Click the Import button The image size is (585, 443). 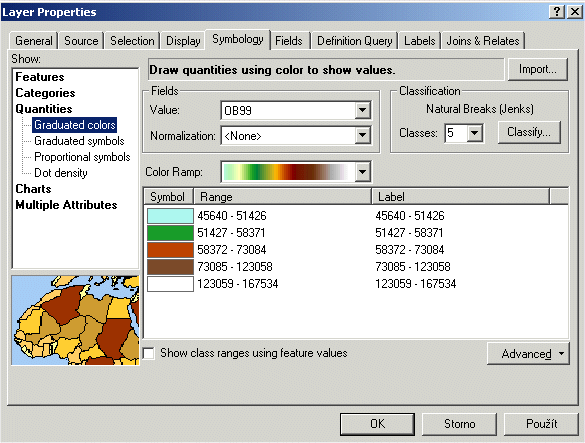(538, 69)
